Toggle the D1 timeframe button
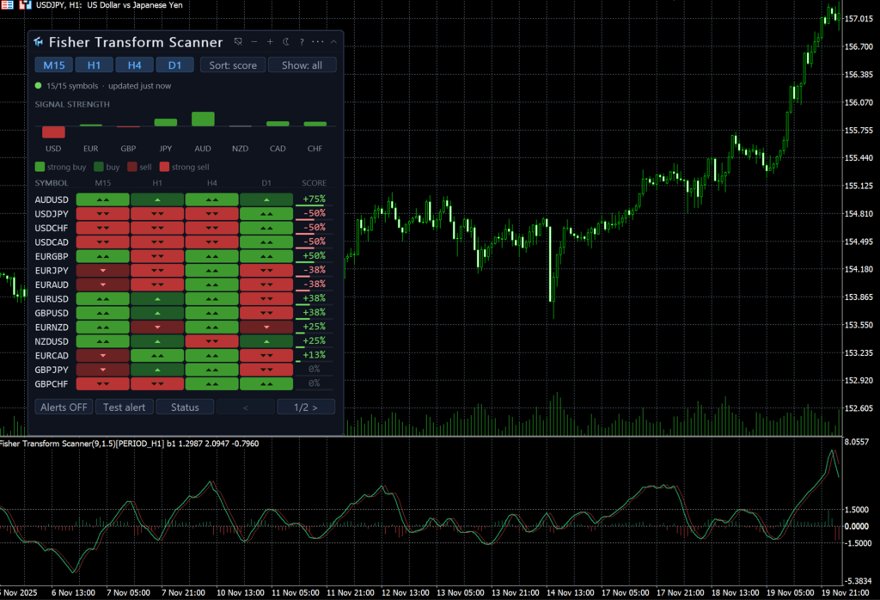The image size is (880, 600). pyautogui.click(x=175, y=65)
